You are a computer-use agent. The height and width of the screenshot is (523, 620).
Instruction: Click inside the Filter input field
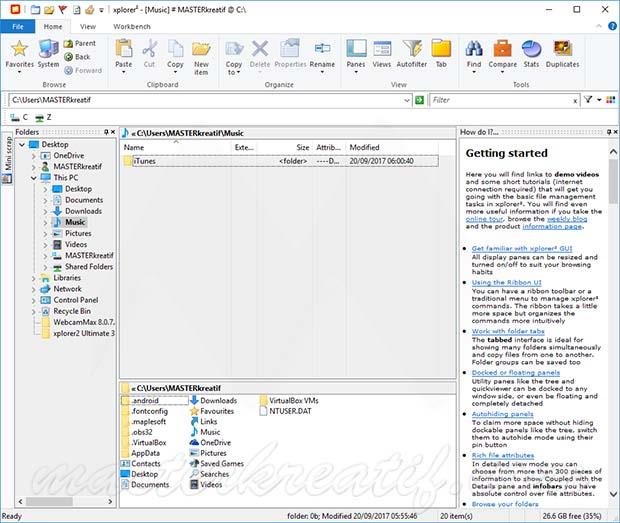point(501,100)
